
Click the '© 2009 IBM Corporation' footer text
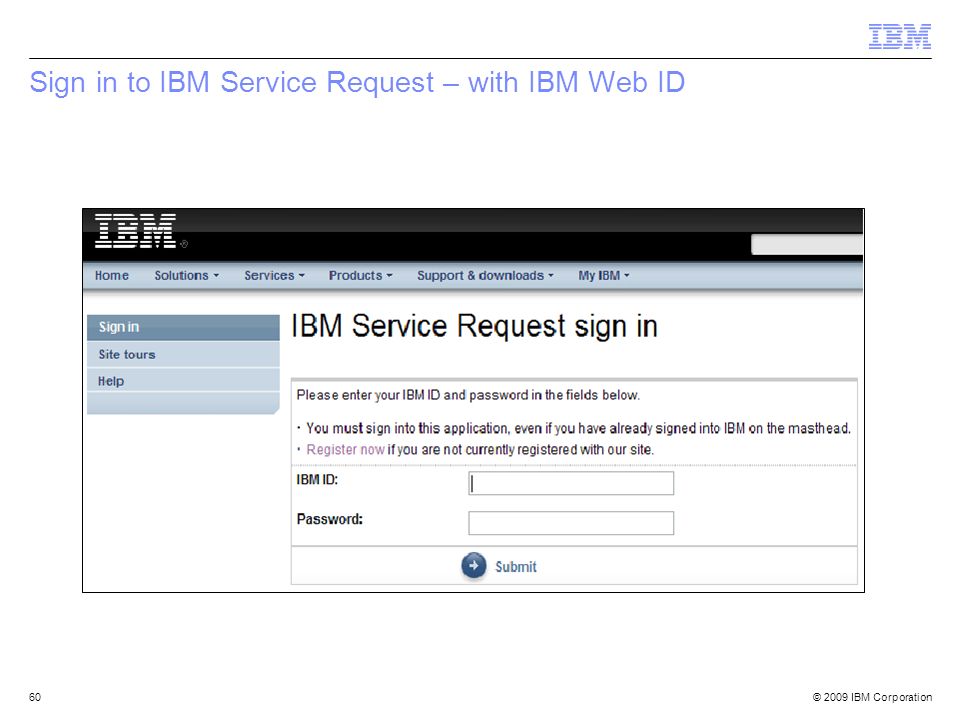coord(872,697)
